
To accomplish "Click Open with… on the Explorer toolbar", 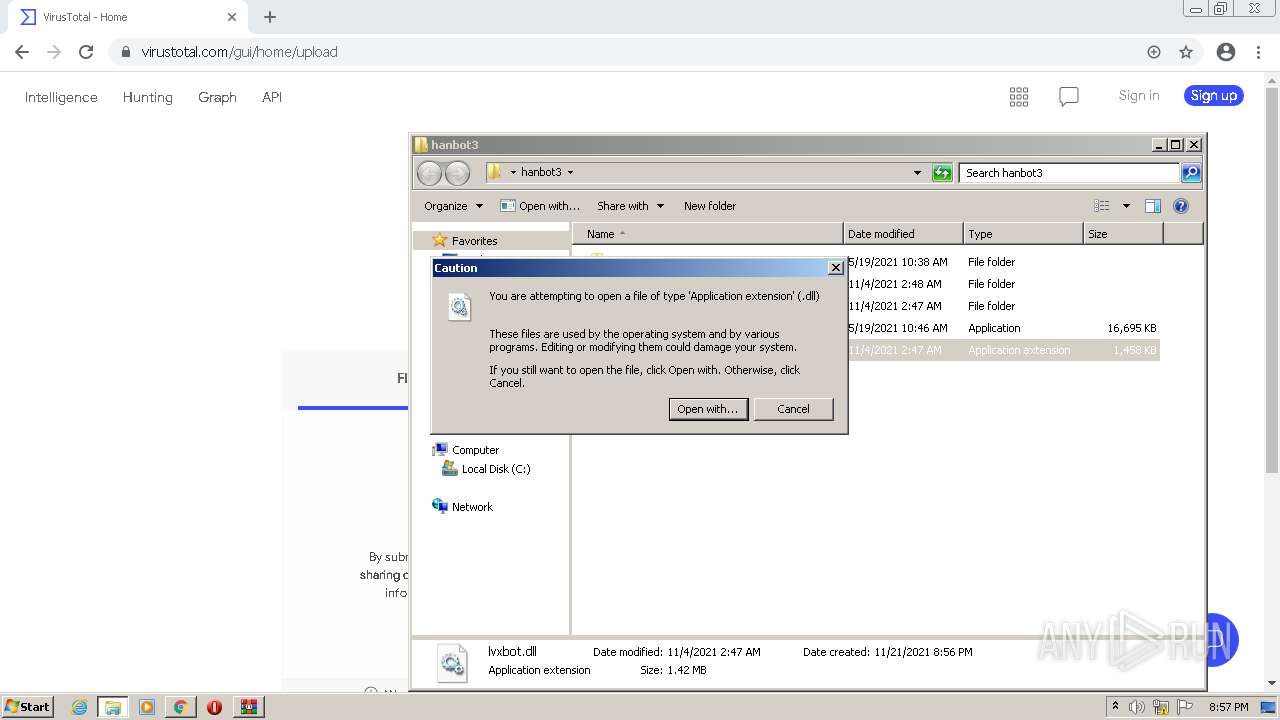I will click(x=540, y=206).
